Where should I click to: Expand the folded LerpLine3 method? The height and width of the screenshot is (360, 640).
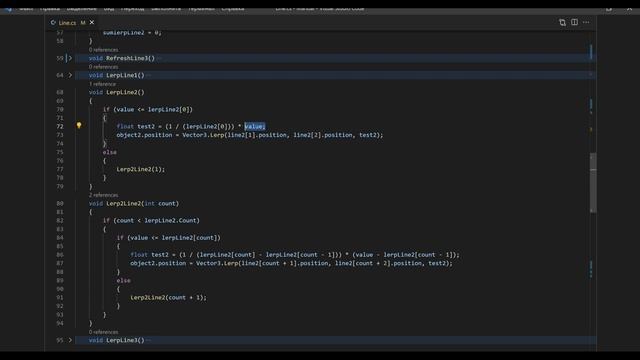pyautogui.click(x=70, y=340)
